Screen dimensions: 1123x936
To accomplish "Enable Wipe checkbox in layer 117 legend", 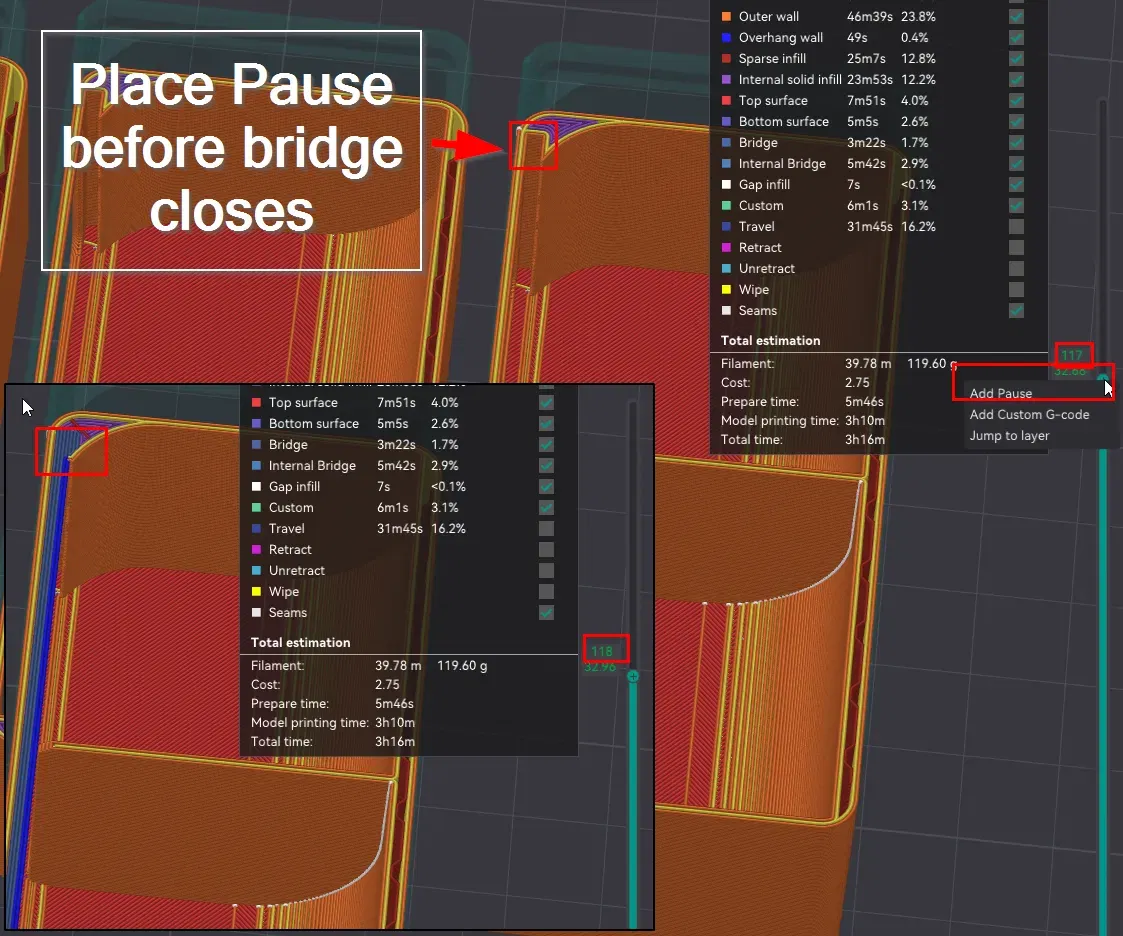I will (1016, 289).
